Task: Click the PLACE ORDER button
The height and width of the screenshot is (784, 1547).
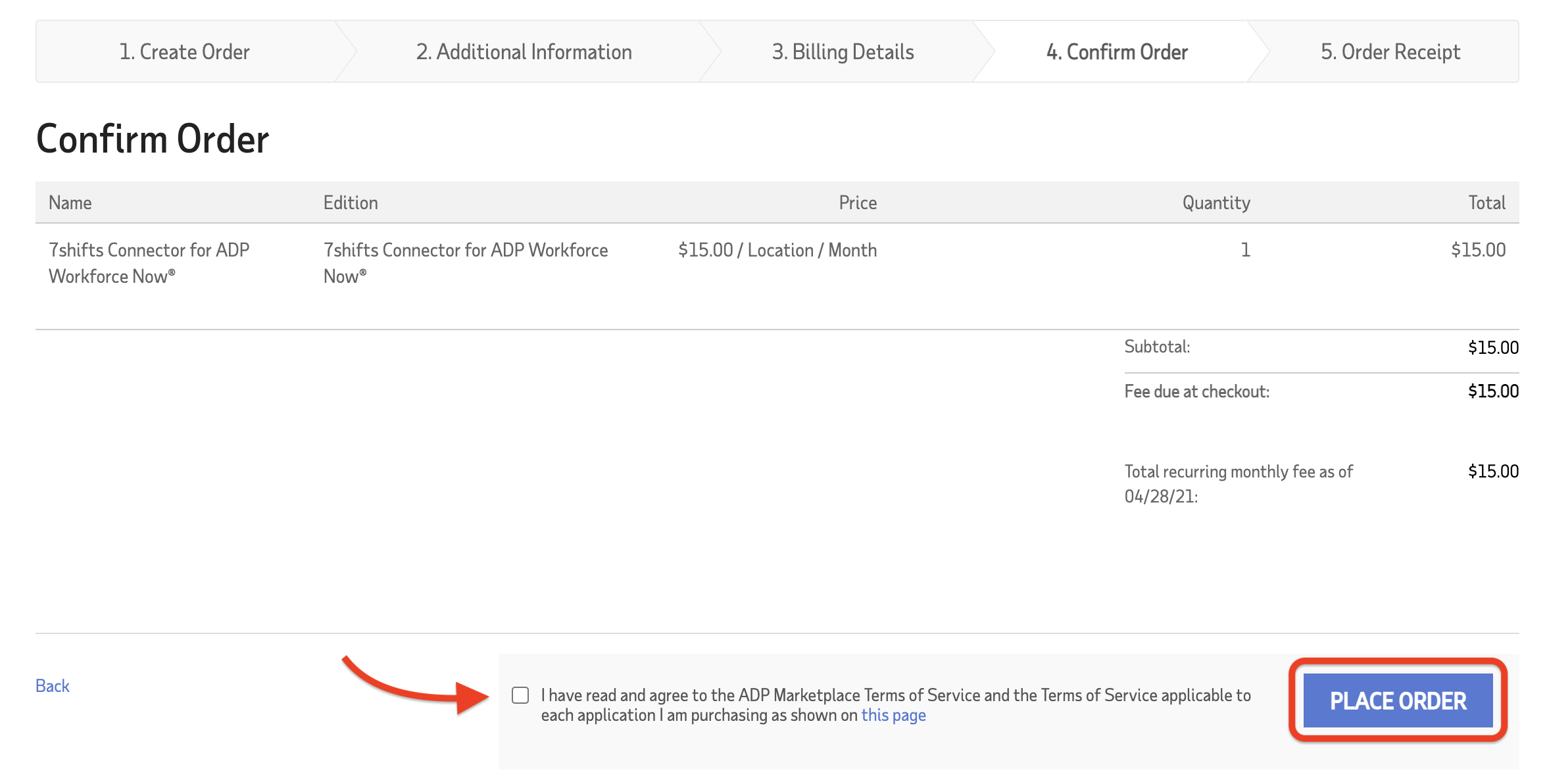Action: tap(1398, 700)
